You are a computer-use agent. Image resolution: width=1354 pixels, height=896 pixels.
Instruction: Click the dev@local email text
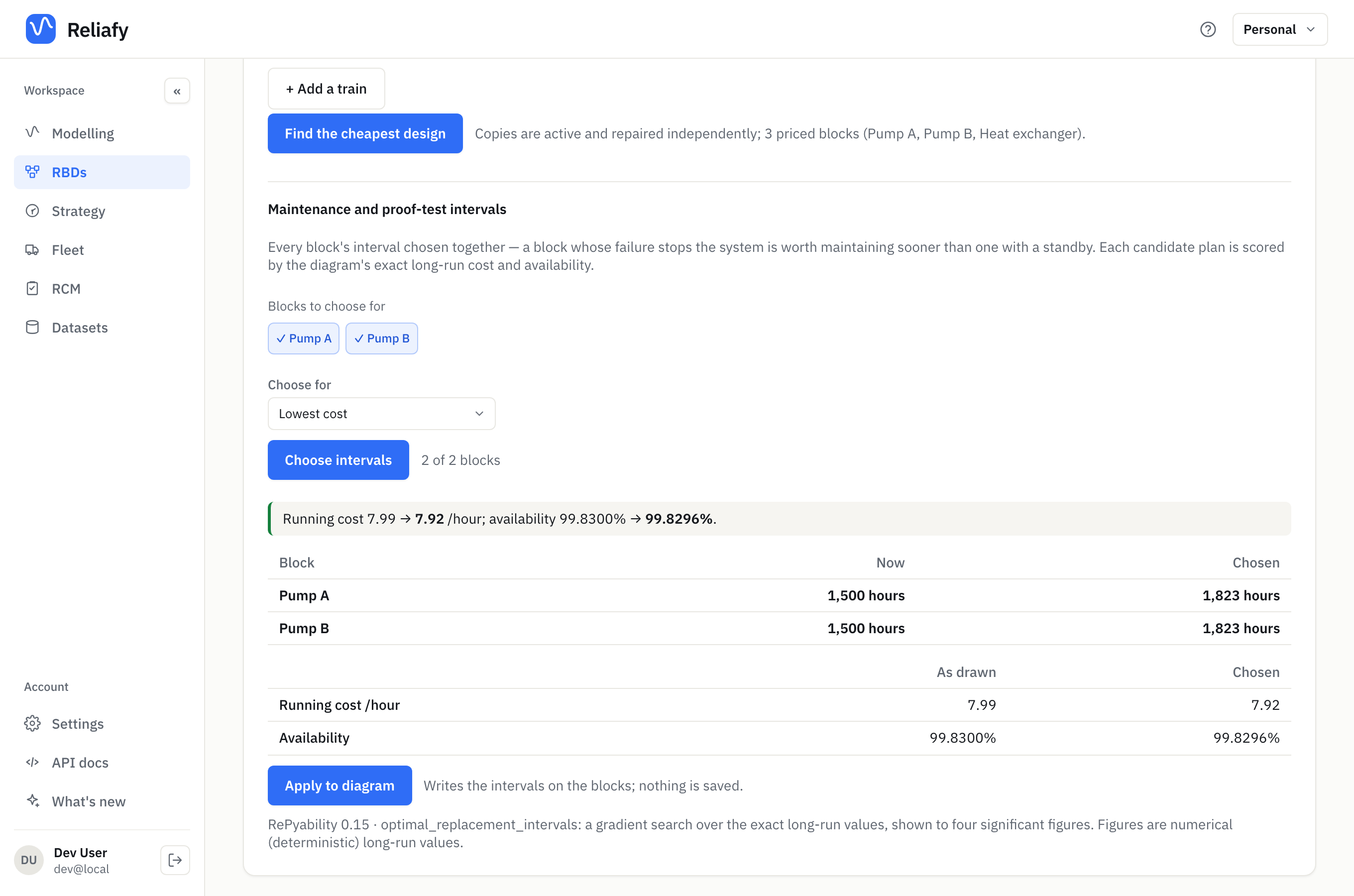pyautogui.click(x=81, y=869)
